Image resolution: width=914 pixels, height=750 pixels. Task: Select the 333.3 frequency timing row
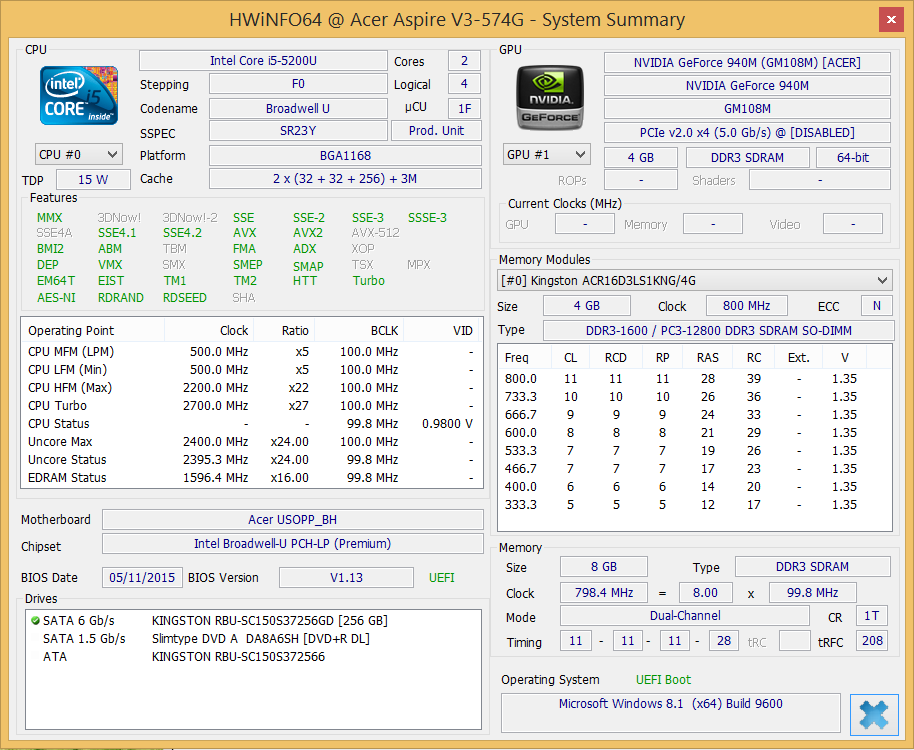point(694,505)
